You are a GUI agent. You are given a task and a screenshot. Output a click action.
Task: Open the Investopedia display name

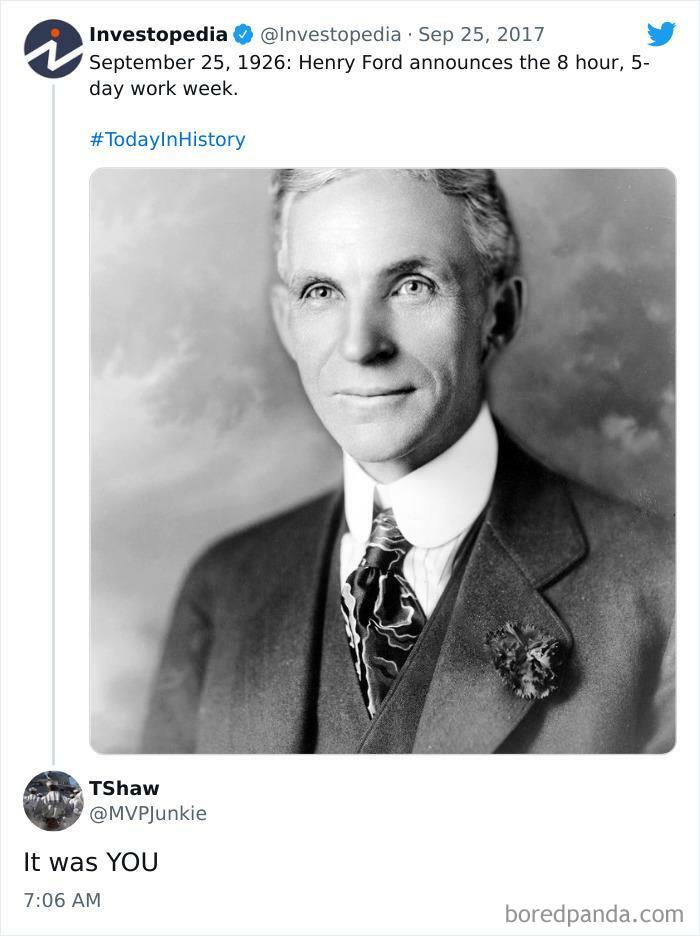tap(158, 35)
